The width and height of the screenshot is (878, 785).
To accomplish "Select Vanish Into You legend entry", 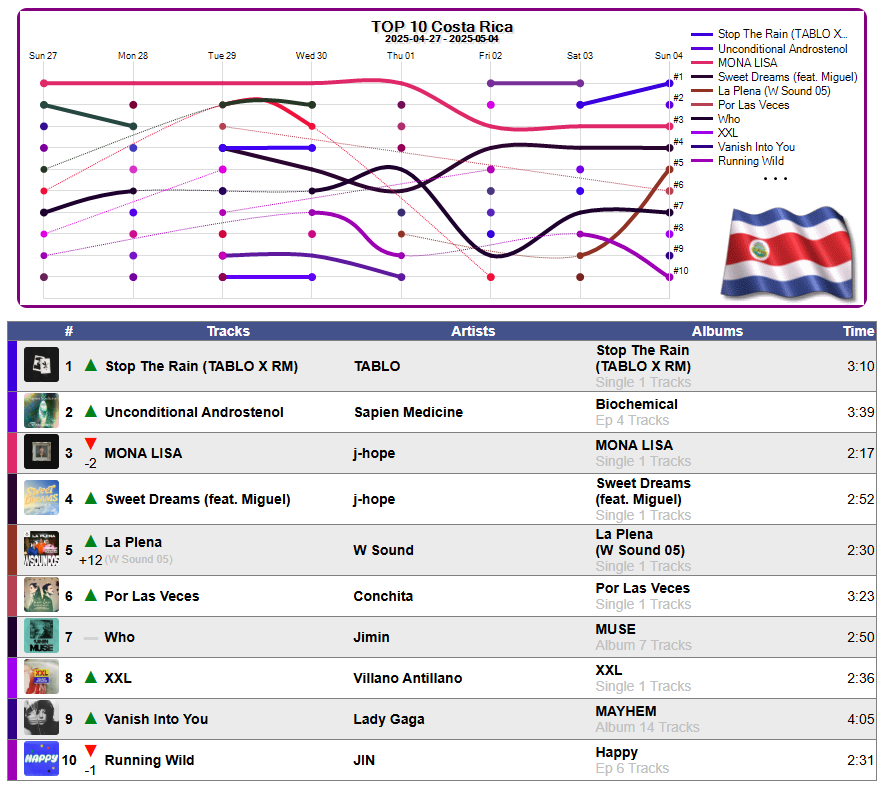I will [x=742, y=147].
